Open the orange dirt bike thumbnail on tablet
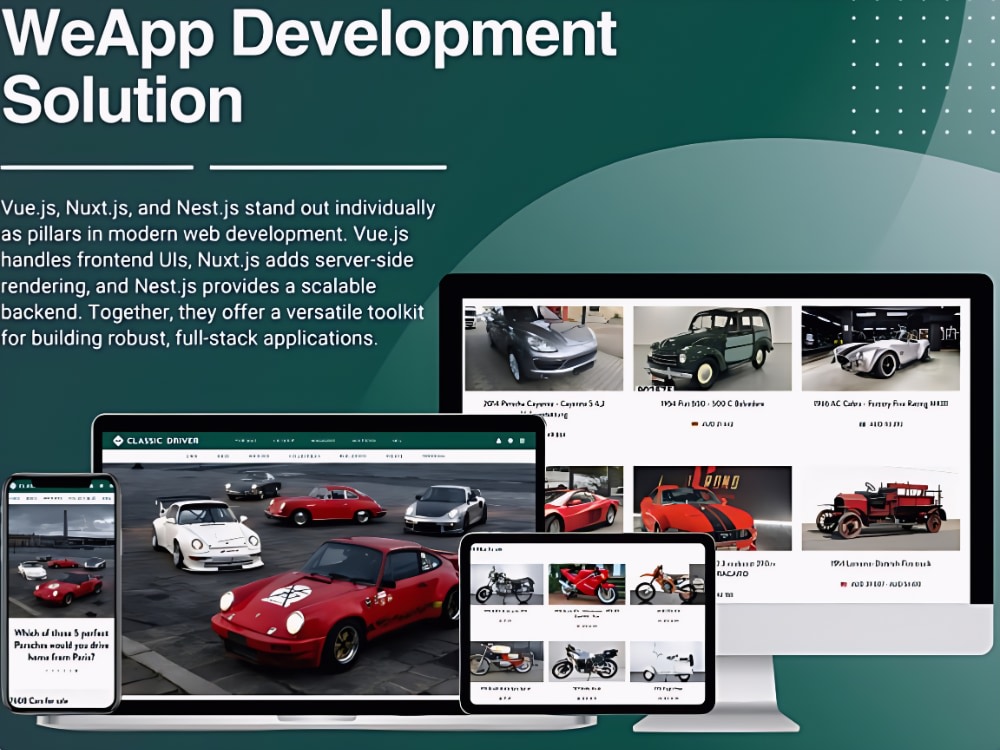Screen dimensions: 1000x750 pos(667,584)
